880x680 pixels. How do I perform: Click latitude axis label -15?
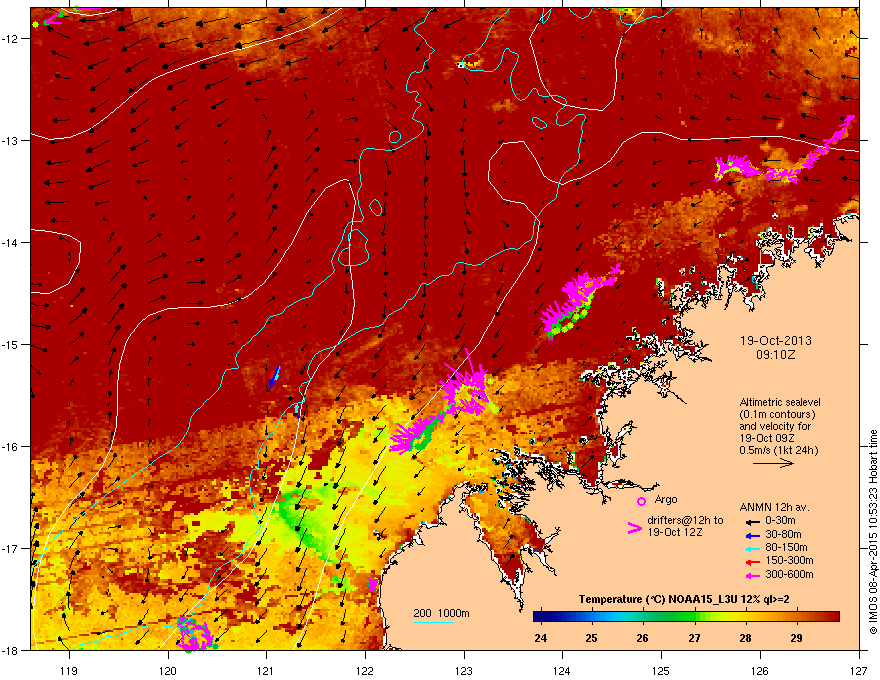(10, 344)
